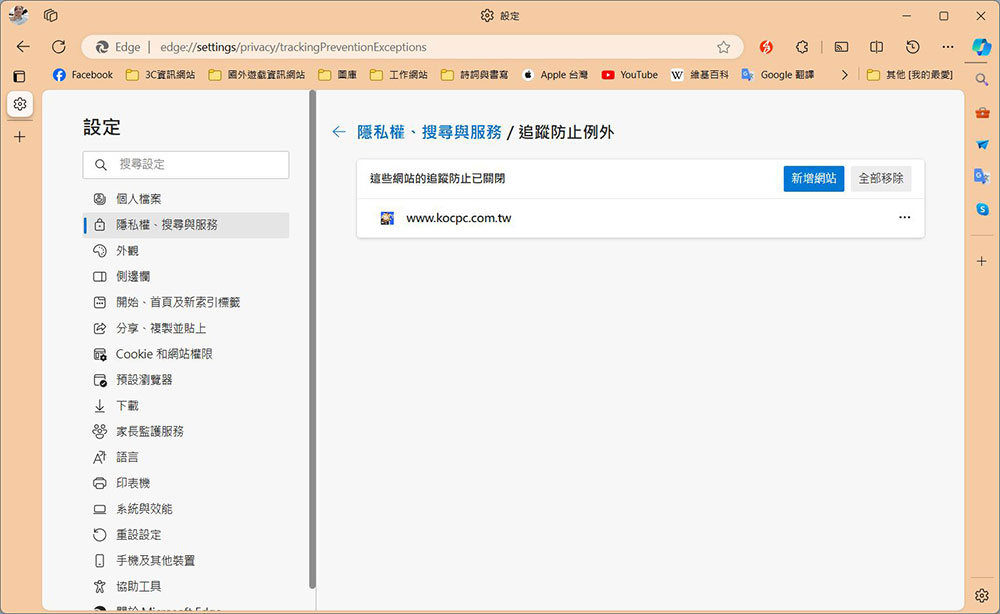Open the Google 翻譯 bookmark
Screen dimensions: 1000x614
click(777, 75)
